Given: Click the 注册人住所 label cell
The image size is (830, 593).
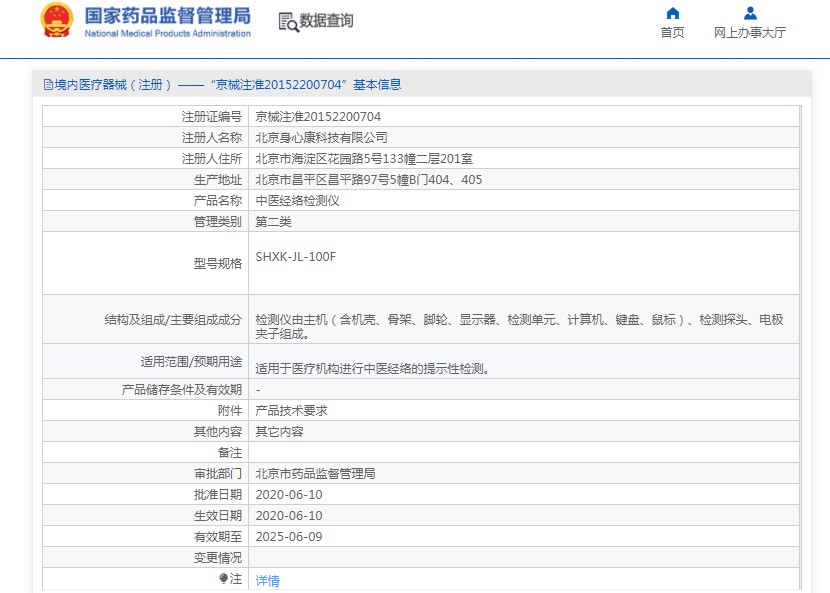Looking at the screenshot, I should [146, 158].
